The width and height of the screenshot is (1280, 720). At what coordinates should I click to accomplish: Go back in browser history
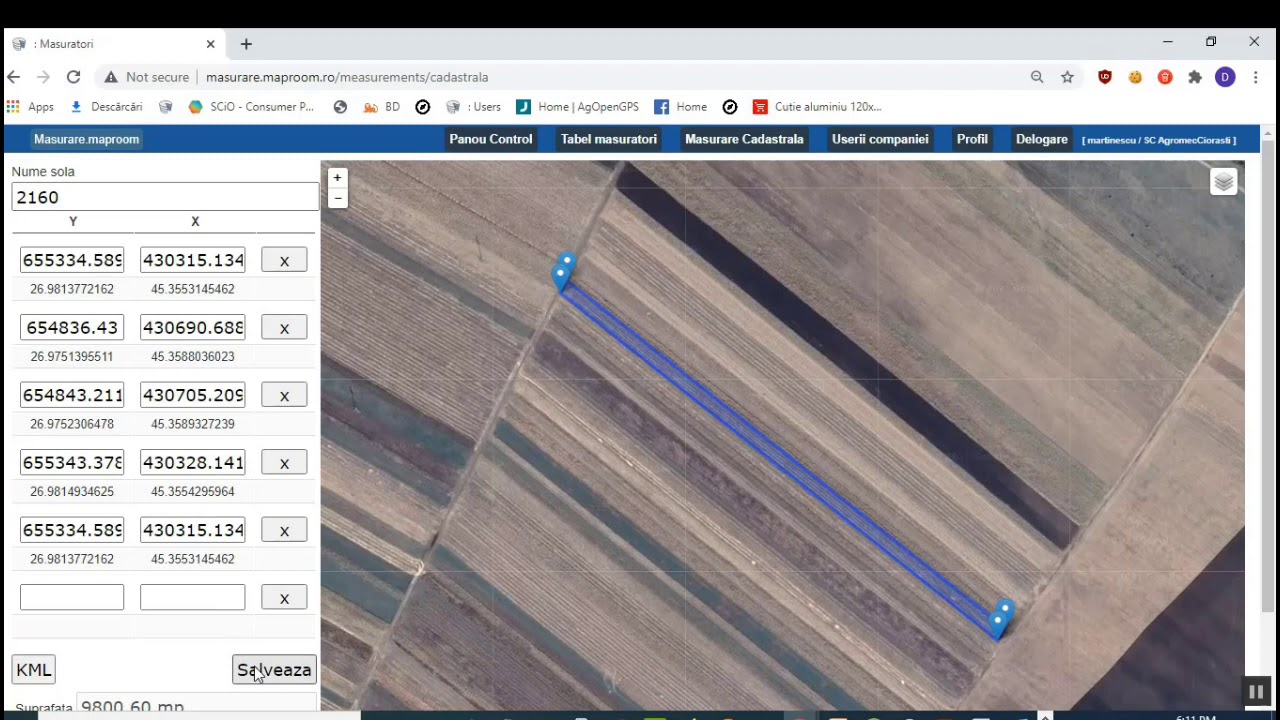(14, 77)
